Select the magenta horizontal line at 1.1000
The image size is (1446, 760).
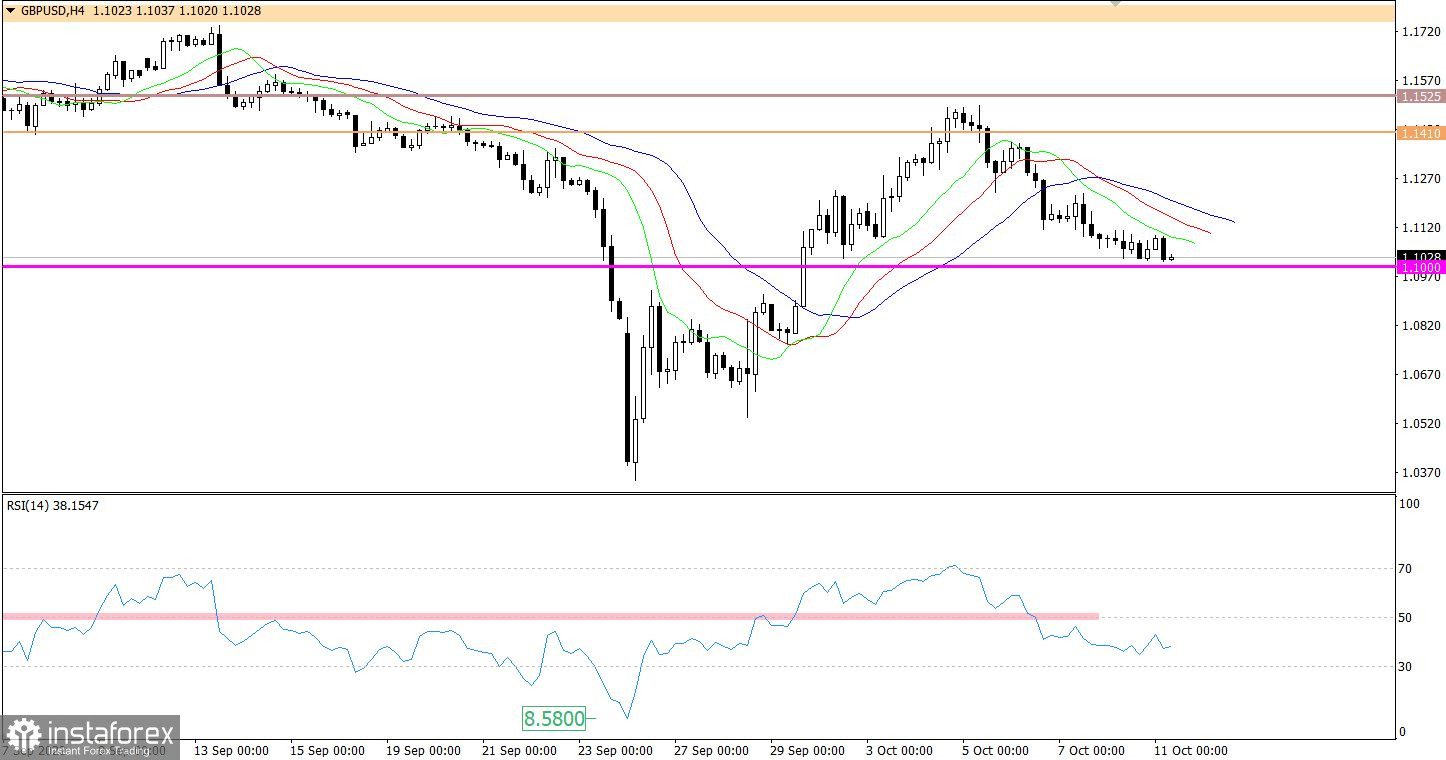(698, 266)
